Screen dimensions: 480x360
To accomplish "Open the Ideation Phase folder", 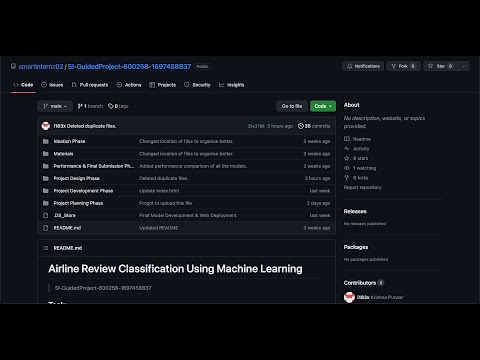I will pos(69,141).
